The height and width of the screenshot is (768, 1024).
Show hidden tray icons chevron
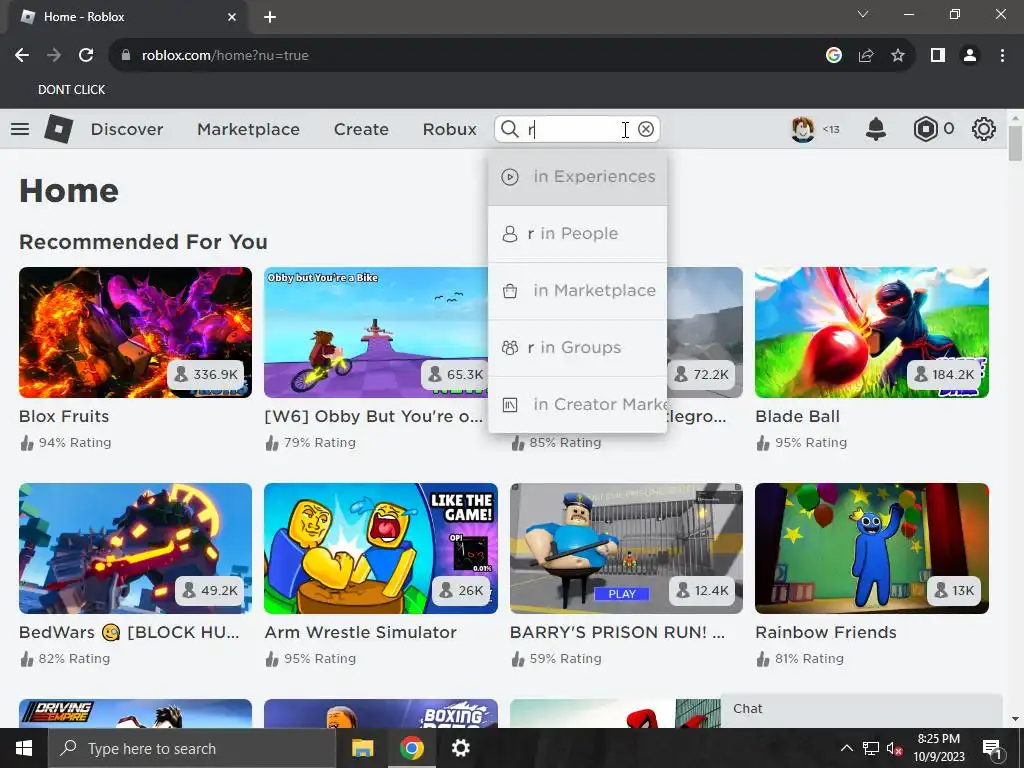846,748
